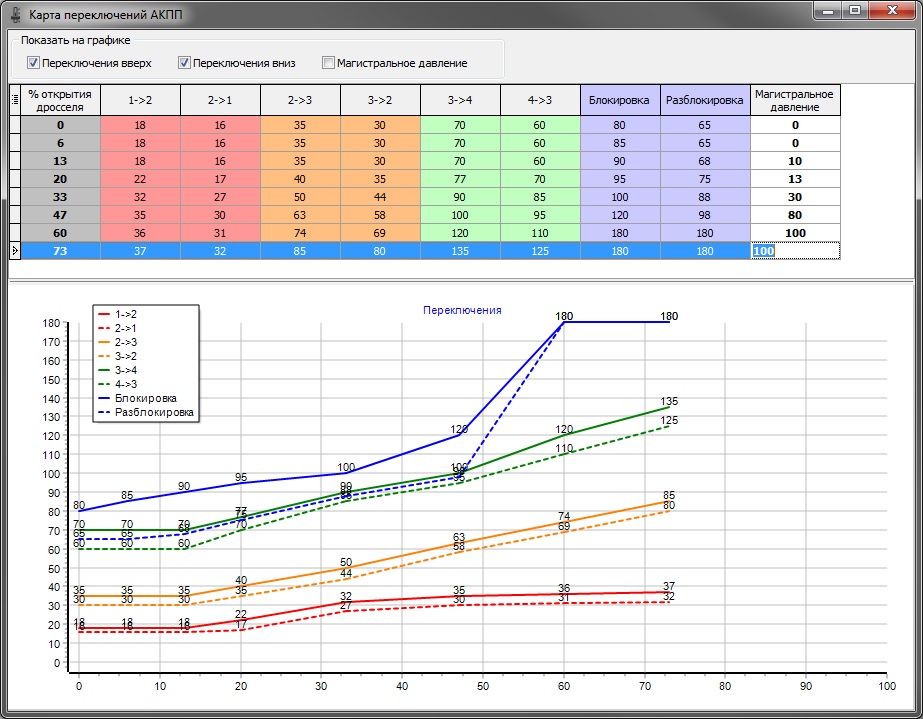Click the 3->4 column header in table
923x719 pixels.
(x=460, y=100)
